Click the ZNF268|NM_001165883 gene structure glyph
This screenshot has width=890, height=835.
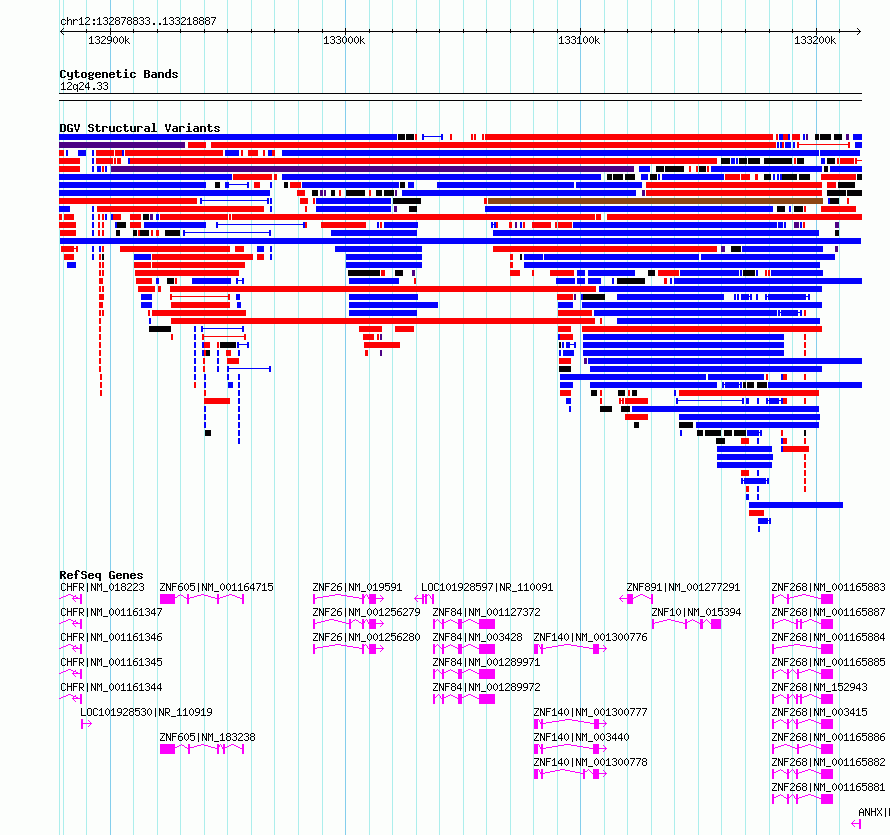click(x=802, y=599)
